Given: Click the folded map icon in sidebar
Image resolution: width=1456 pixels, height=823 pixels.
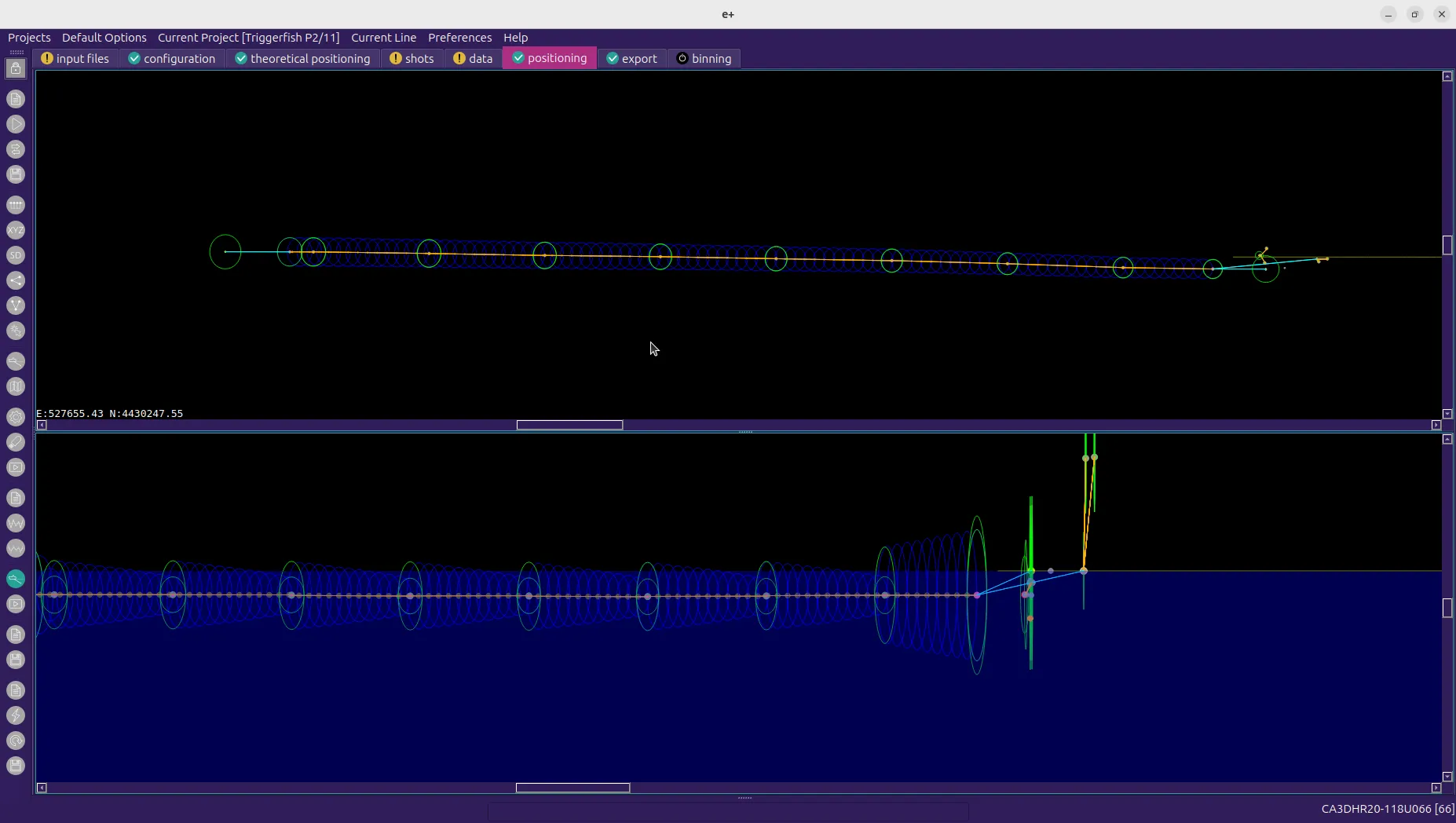Looking at the screenshot, I should 16,386.
